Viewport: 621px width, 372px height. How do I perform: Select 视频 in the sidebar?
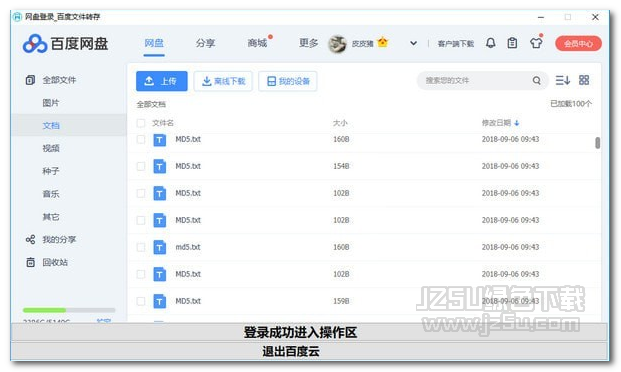point(51,148)
